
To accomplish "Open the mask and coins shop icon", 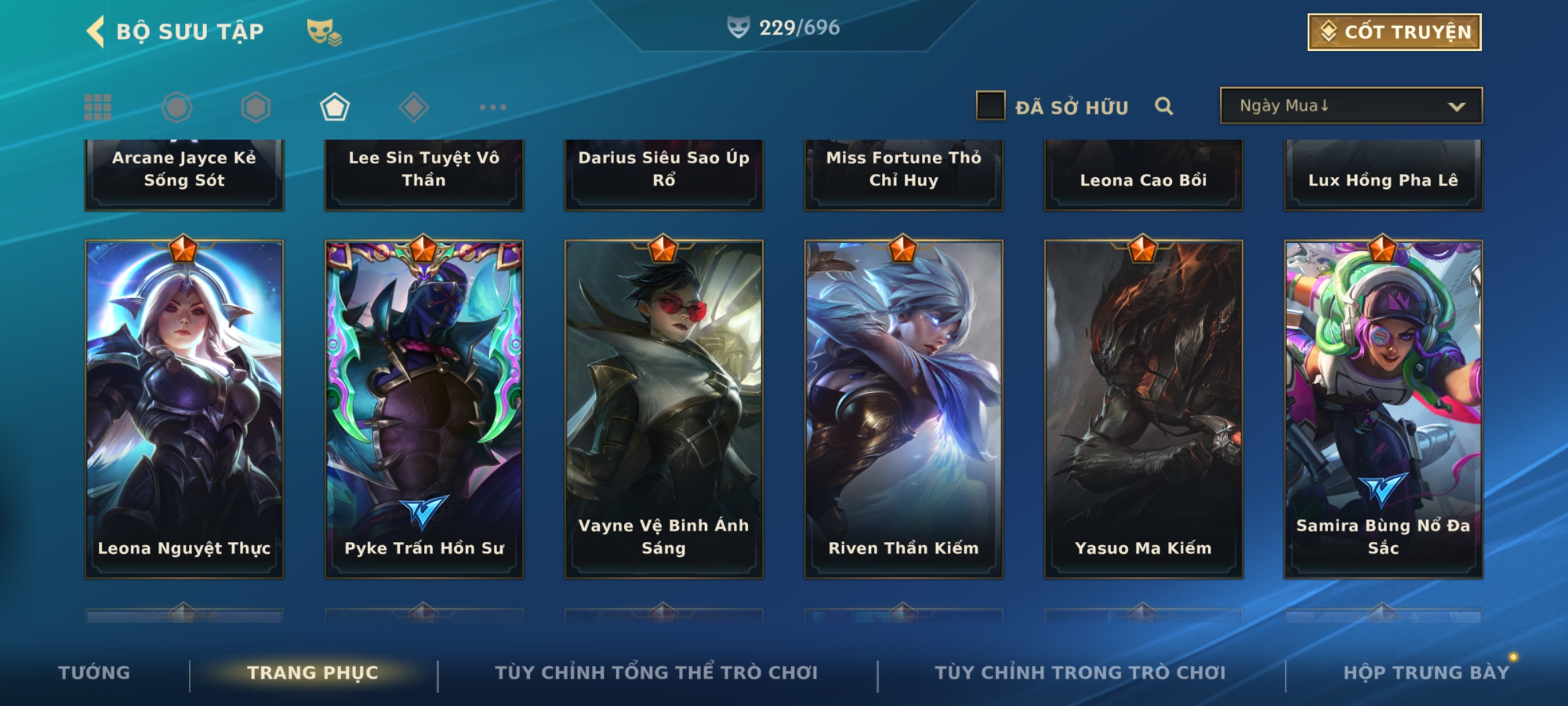I will click(324, 32).
